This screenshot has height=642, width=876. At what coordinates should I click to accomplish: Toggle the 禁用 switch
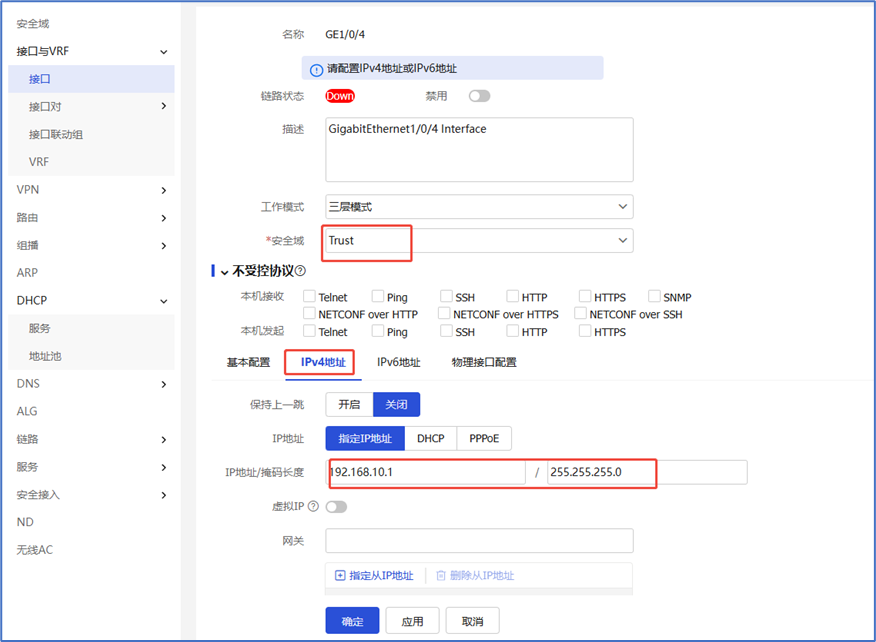click(479, 96)
